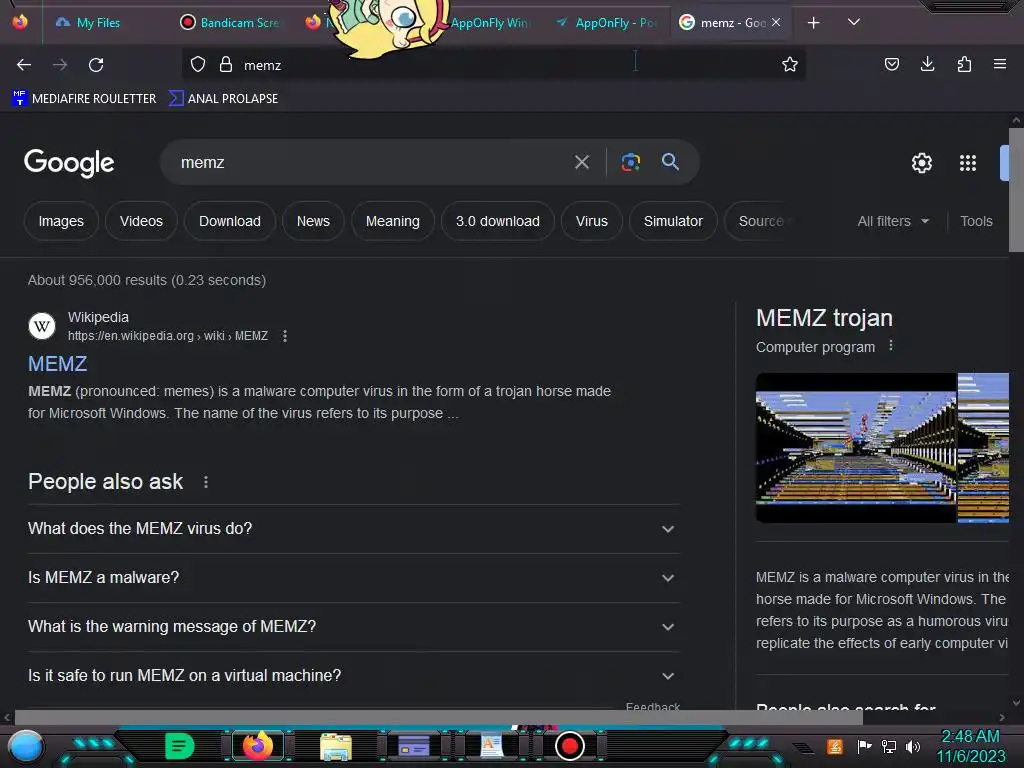Expand What does the MEMZ virus do?
The image size is (1024, 768).
(353, 529)
